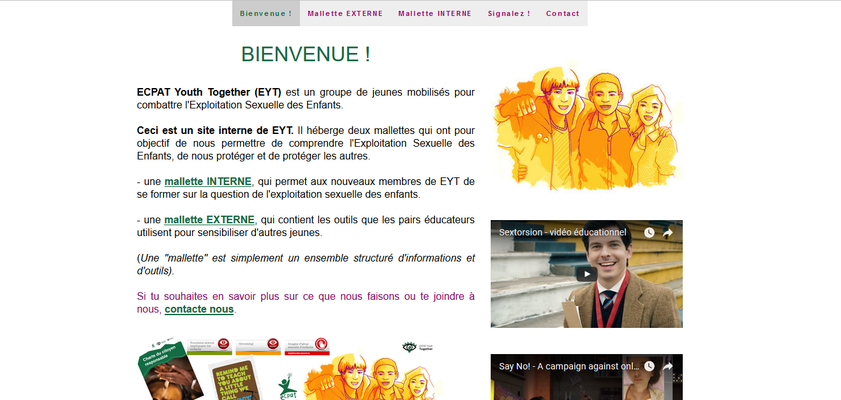Click the contacte nous link
The width and height of the screenshot is (841, 400).
pyautogui.click(x=199, y=309)
